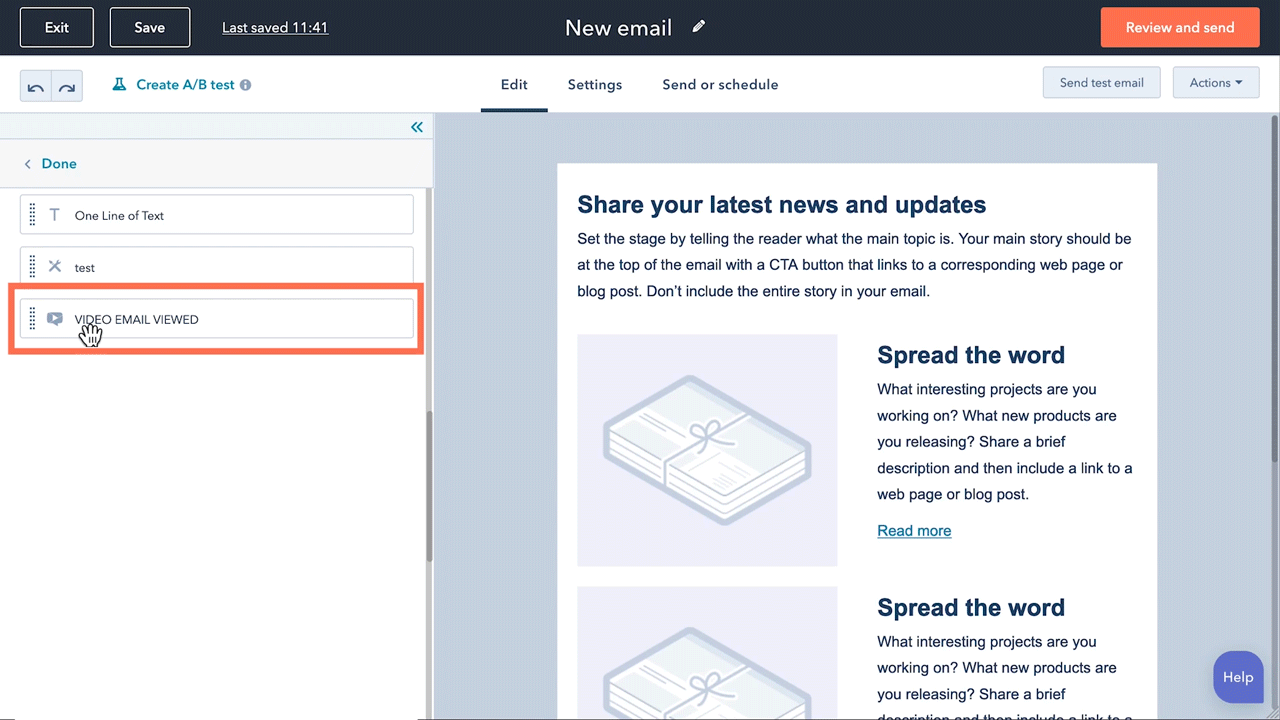
Task: Click the pencil icon to rename email
Action: (x=699, y=27)
